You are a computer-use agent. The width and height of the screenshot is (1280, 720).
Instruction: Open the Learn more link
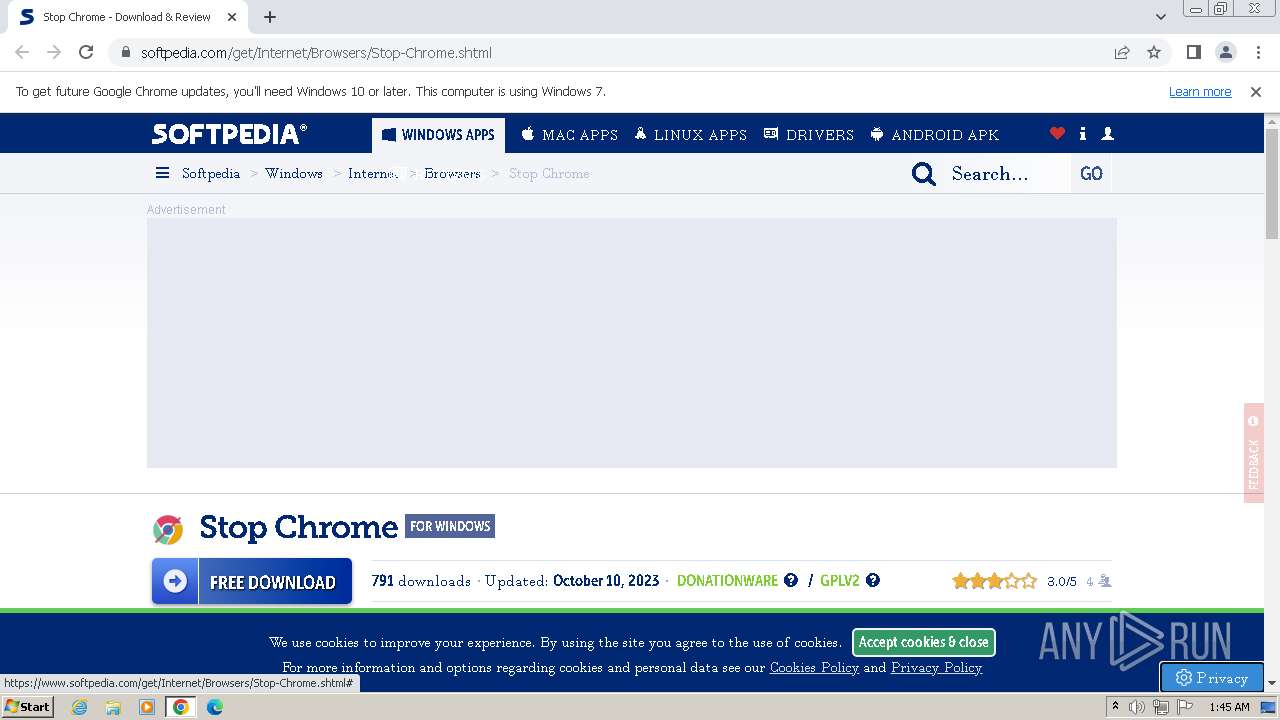pos(1200,91)
